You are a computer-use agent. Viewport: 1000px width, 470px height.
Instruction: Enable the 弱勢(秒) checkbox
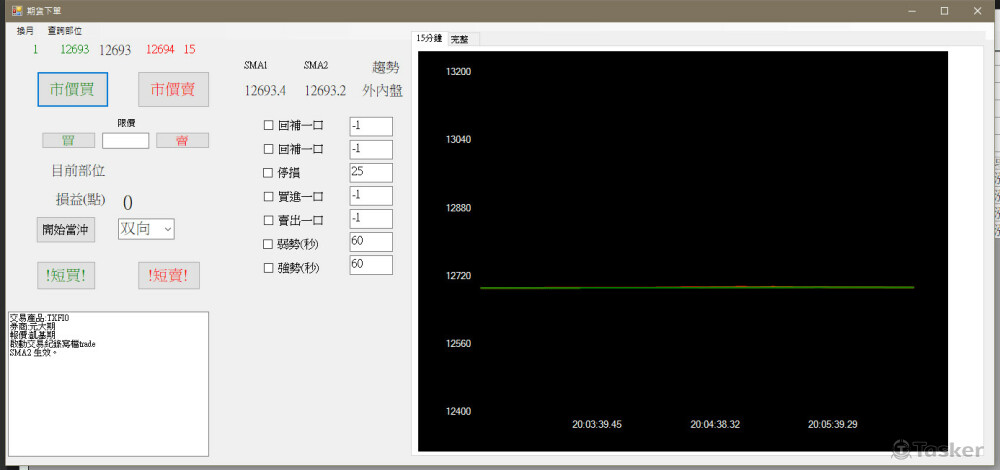pyautogui.click(x=268, y=243)
